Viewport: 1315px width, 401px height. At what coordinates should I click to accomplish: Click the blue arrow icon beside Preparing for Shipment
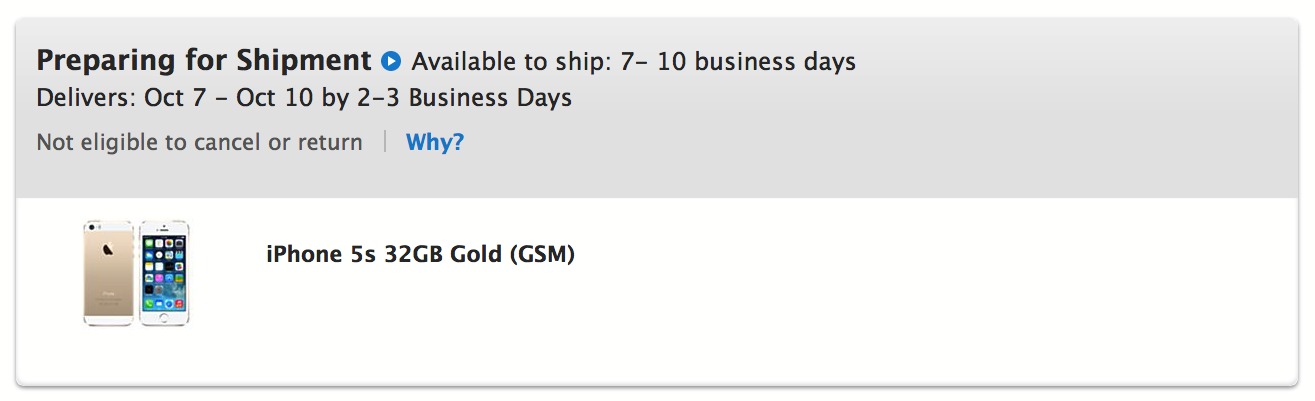point(391,62)
